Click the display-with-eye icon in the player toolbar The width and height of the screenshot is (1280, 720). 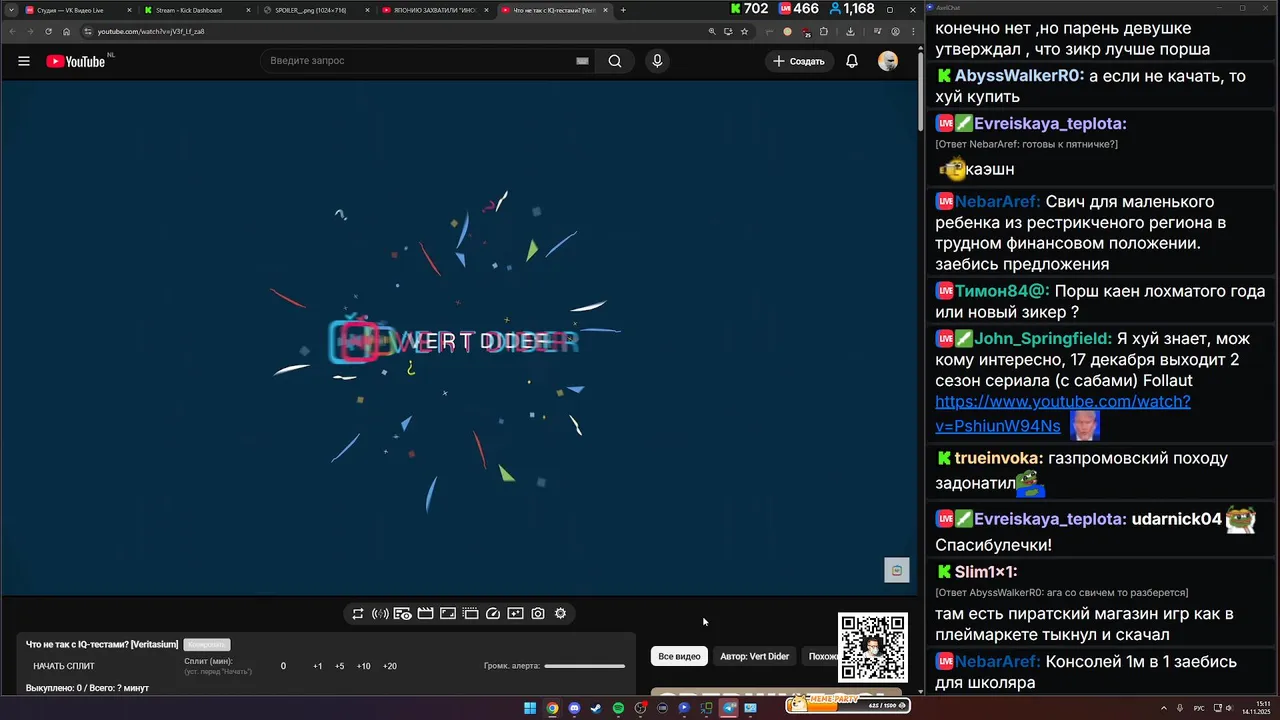pyautogui.click(x=403, y=614)
